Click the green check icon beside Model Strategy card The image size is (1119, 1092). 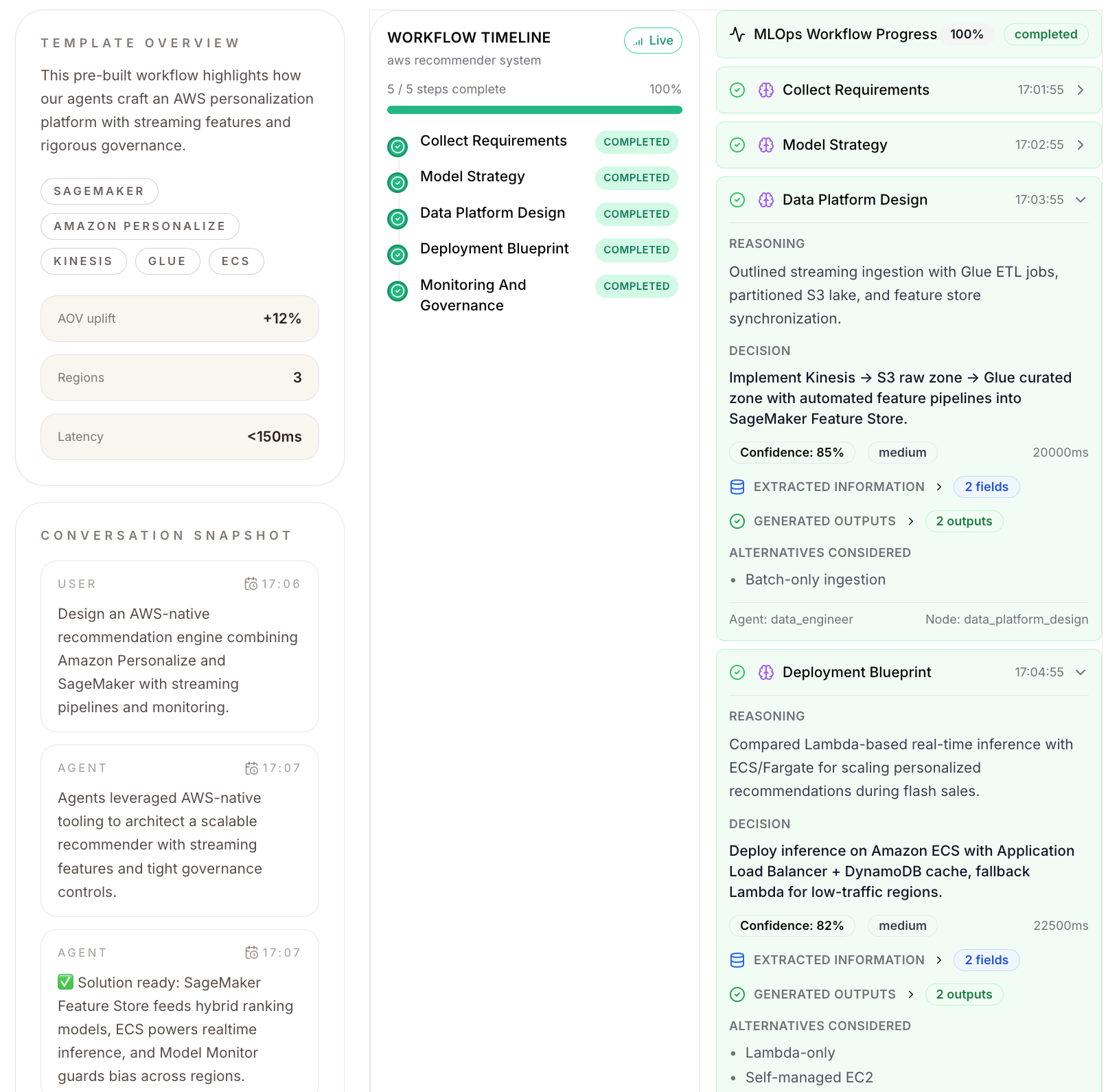pos(737,145)
